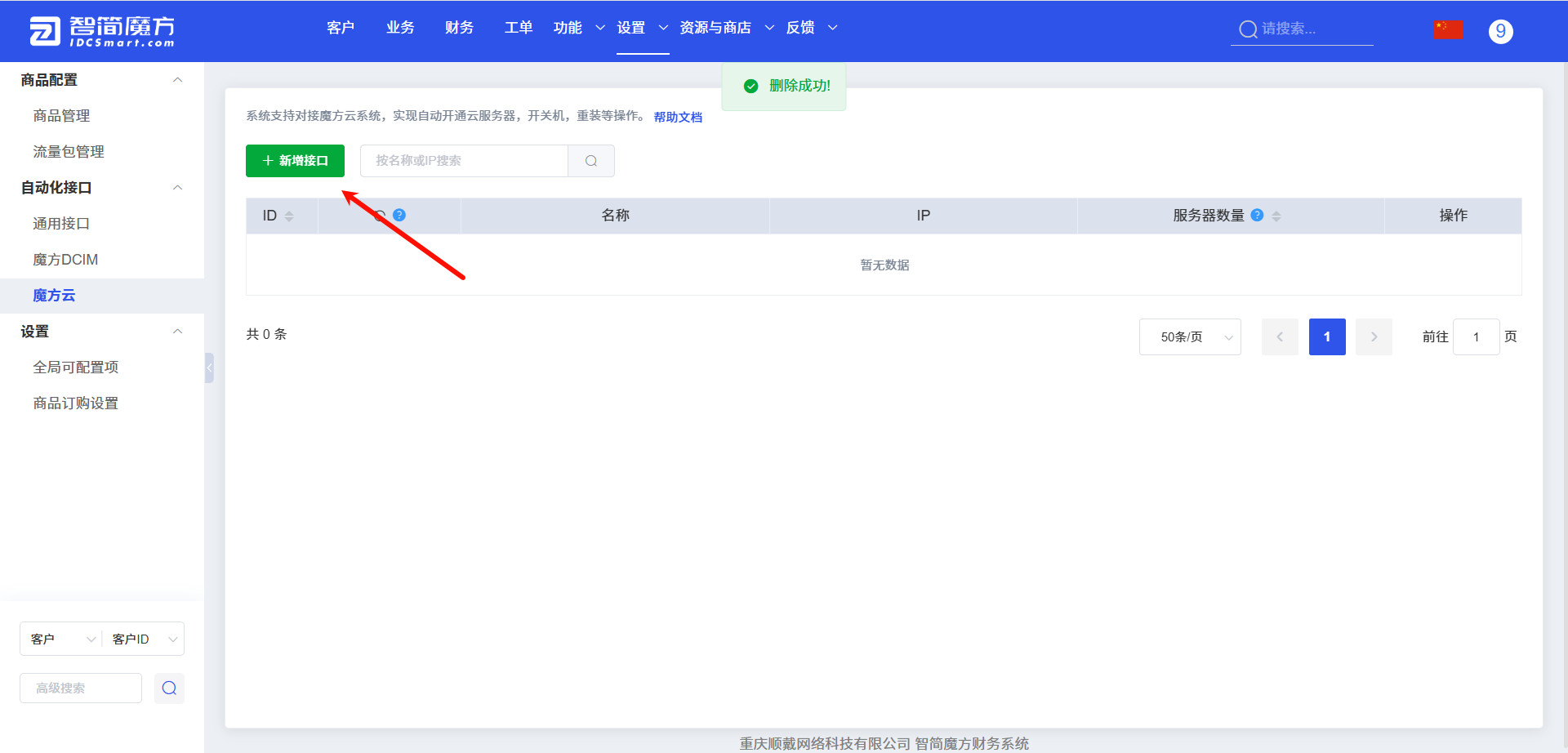Image resolution: width=1568 pixels, height=753 pixels.
Task: Open global search via top magnifier icon
Action: tap(1247, 29)
